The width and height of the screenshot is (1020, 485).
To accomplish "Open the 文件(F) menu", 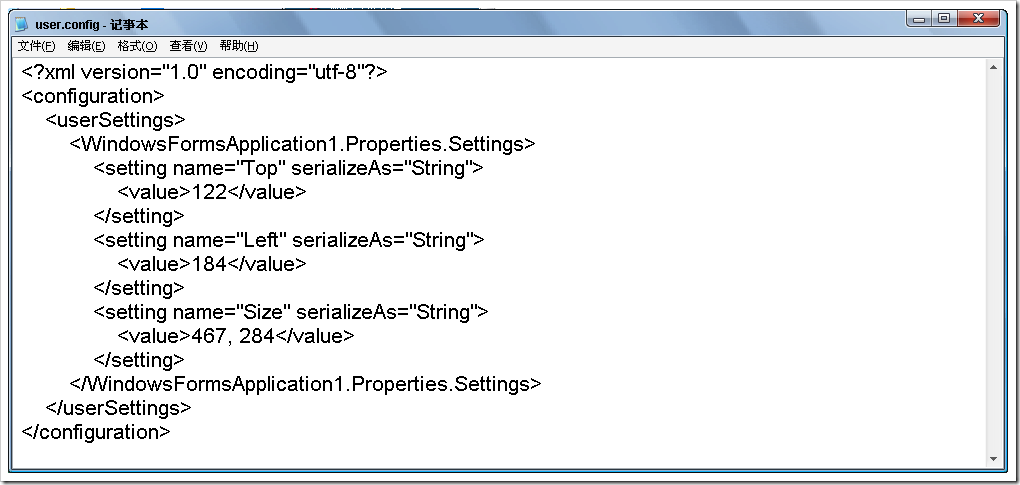I will [36, 46].
